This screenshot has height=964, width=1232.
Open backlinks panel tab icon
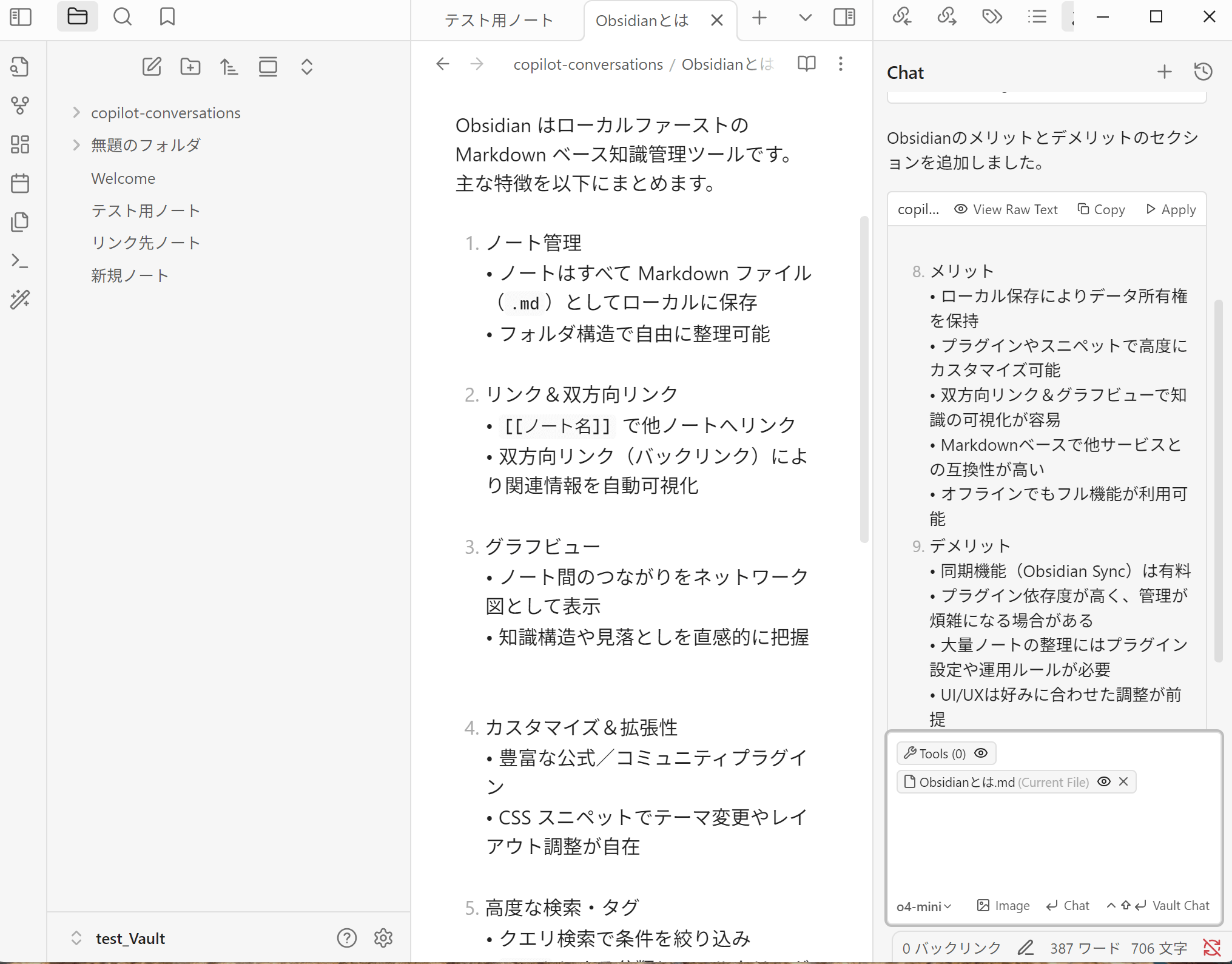[x=902, y=17]
